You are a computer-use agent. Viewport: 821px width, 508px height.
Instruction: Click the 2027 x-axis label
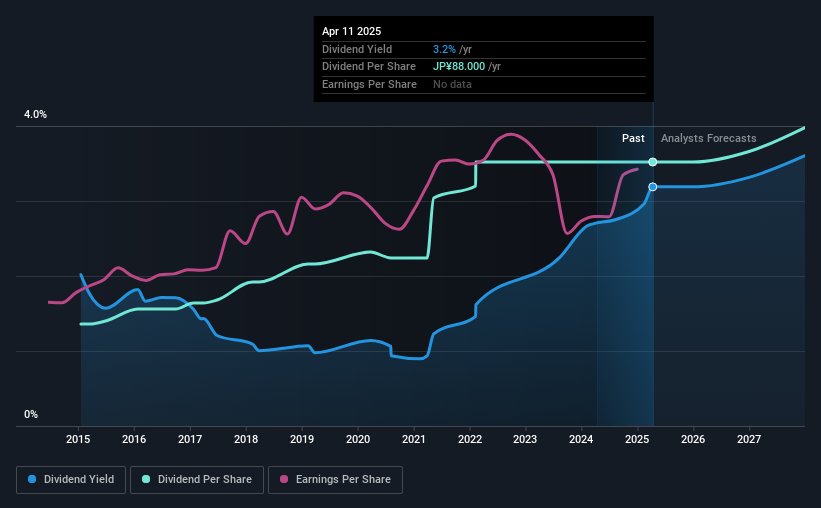749,439
